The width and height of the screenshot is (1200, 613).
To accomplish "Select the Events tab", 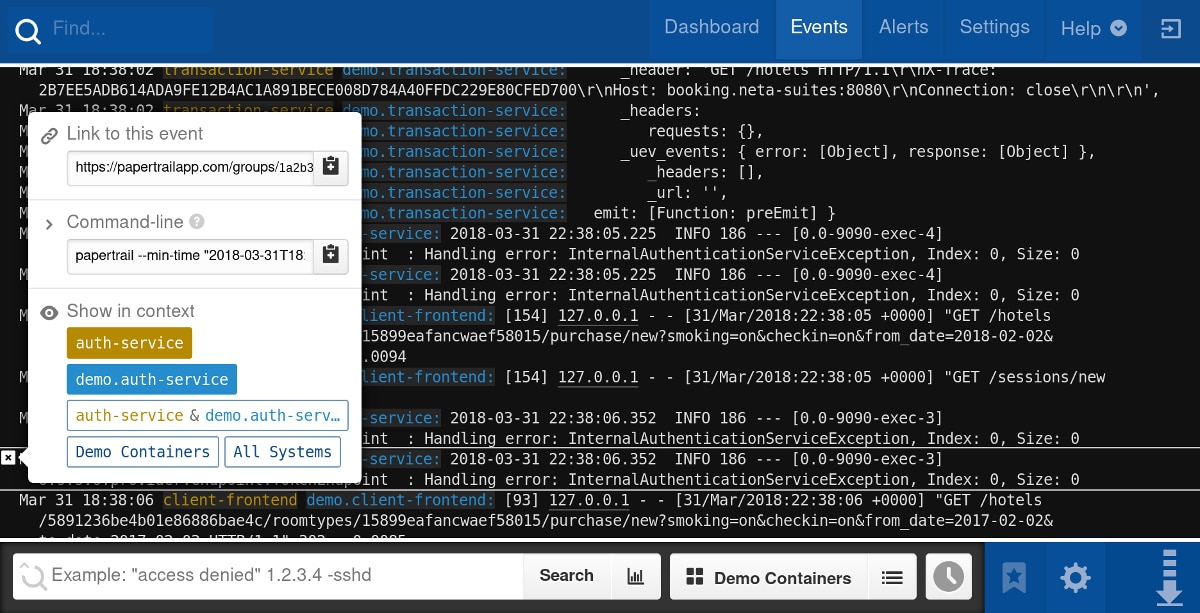I will (819, 28).
